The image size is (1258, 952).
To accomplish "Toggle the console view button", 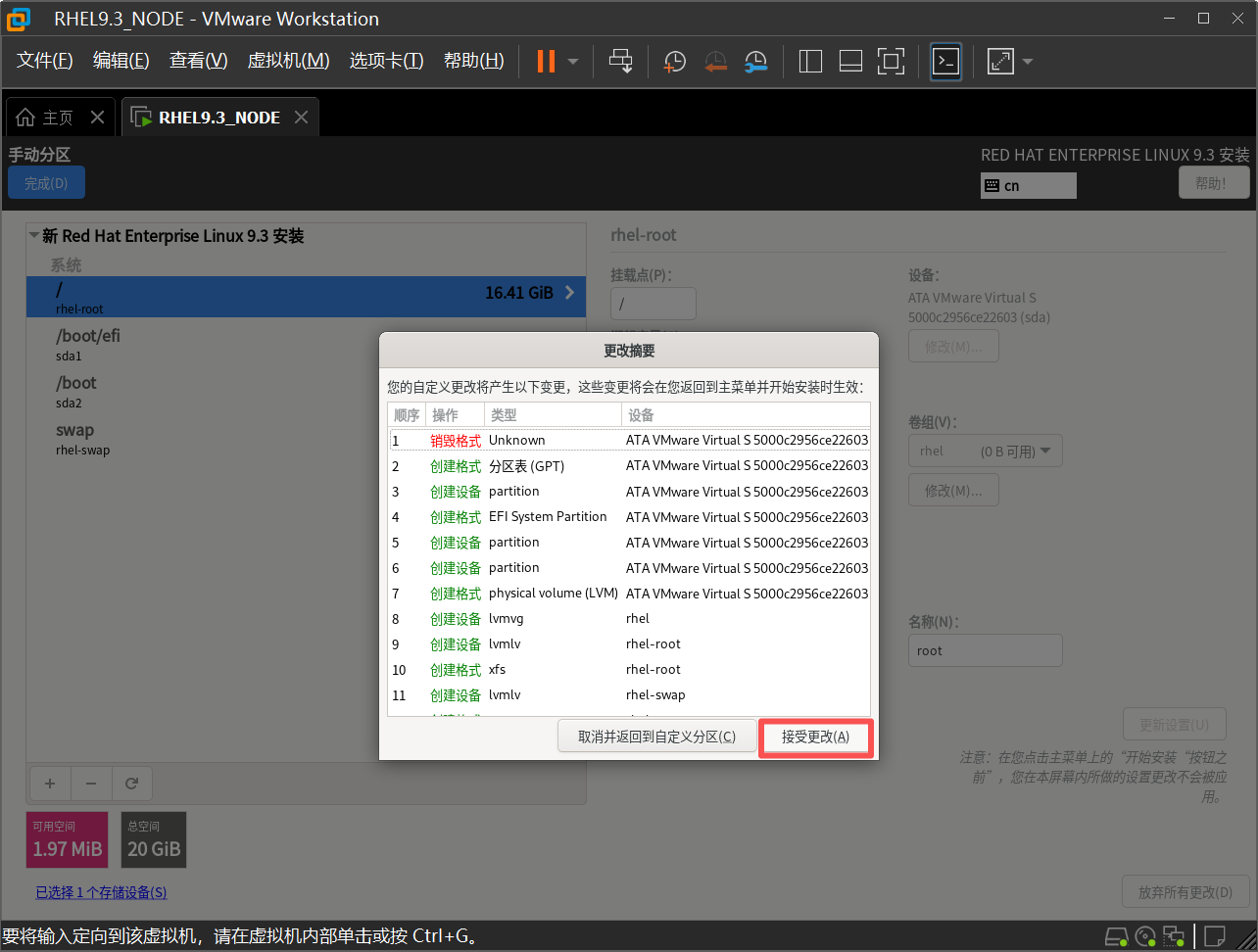I will click(x=945, y=62).
